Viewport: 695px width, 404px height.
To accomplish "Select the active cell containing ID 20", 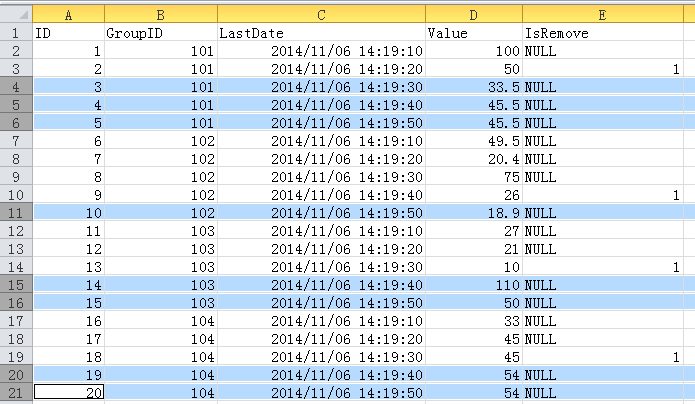I will pyautogui.click(x=69, y=392).
